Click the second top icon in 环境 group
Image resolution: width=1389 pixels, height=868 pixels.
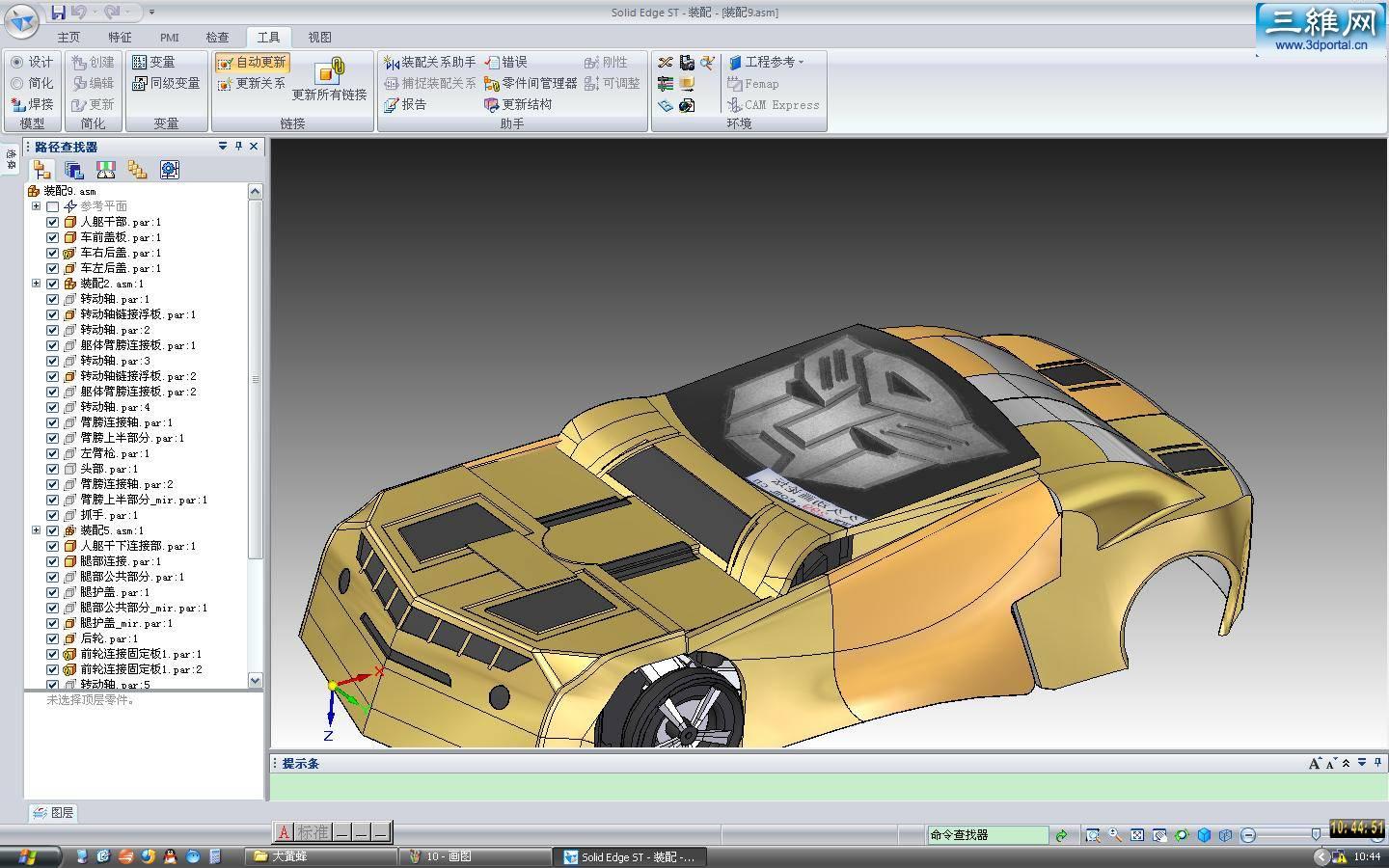[x=687, y=62]
